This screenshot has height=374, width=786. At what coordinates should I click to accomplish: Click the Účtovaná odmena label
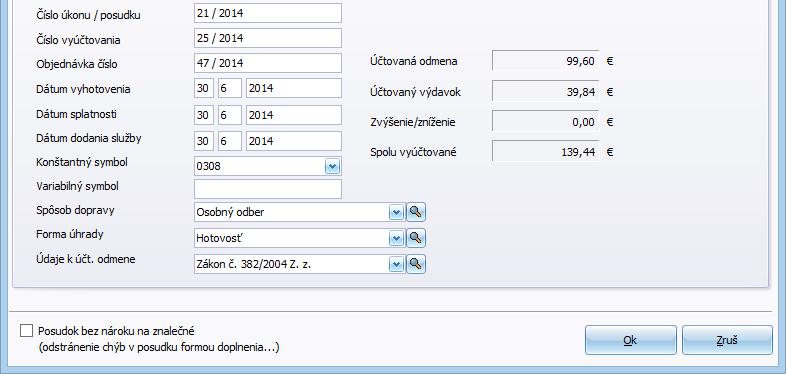coord(414,62)
